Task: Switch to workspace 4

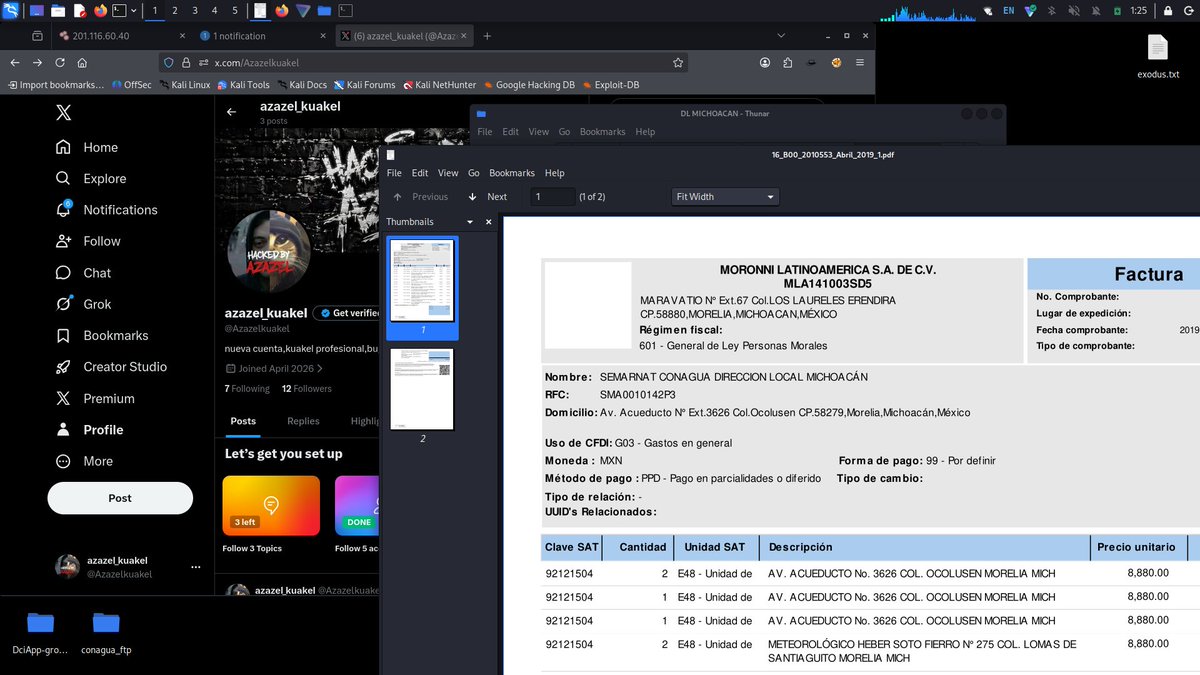Action: (x=214, y=11)
